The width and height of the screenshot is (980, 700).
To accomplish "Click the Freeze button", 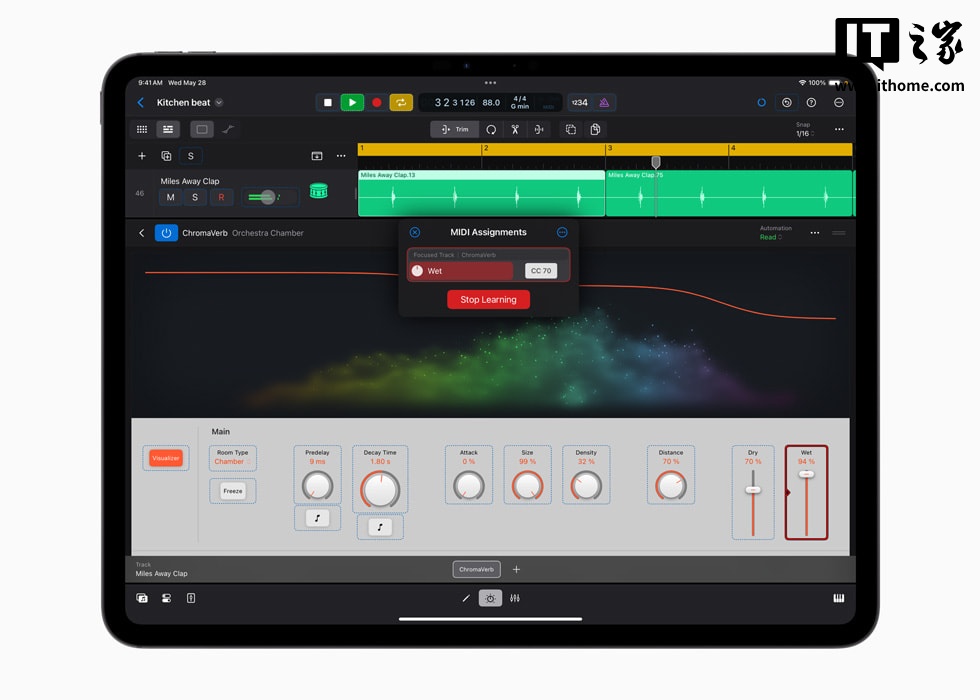I will pyautogui.click(x=232, y=491).
